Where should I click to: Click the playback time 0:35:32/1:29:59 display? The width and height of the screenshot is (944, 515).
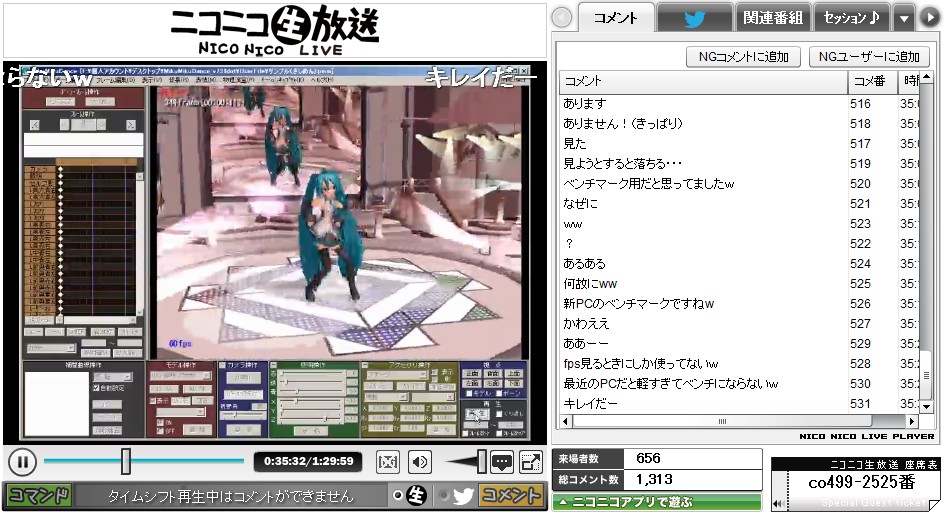pos(308,461)
